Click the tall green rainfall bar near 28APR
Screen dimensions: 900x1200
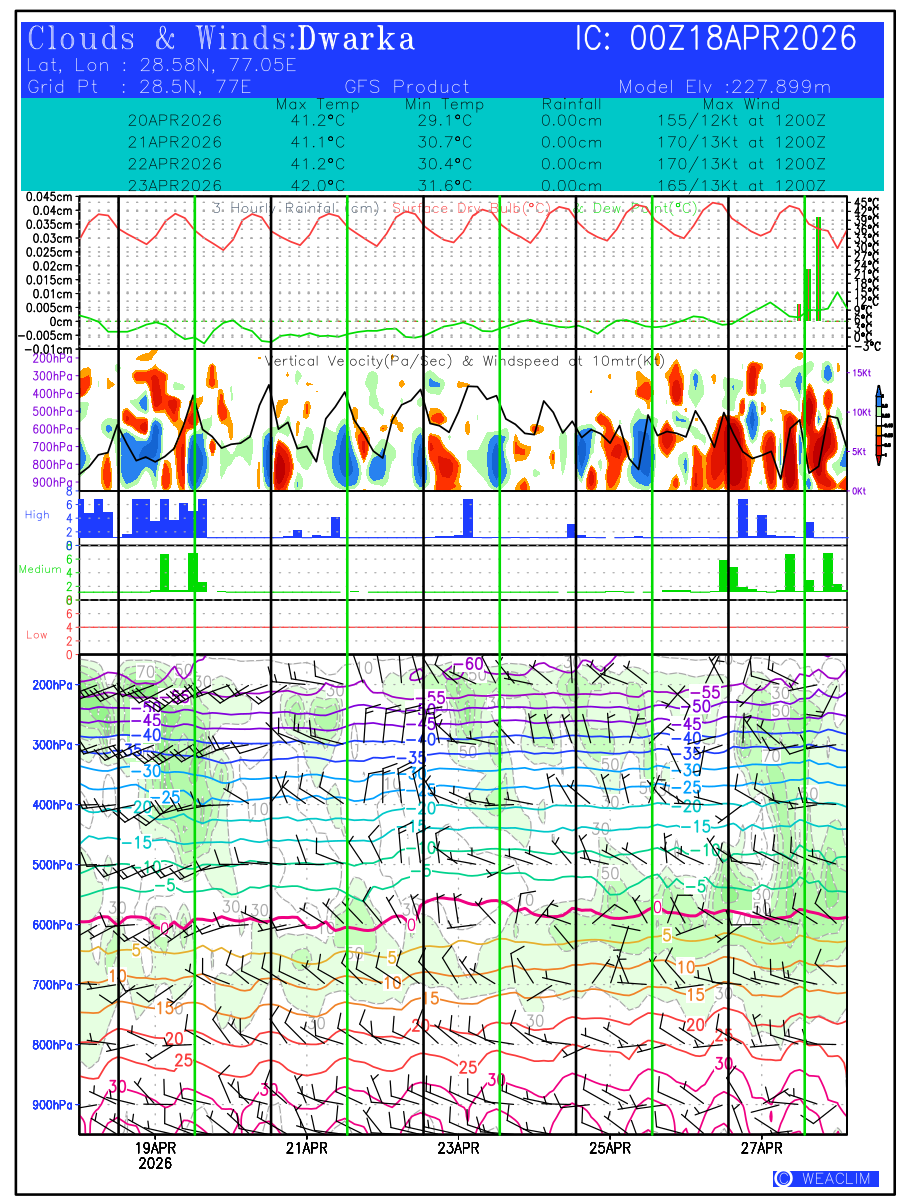click(818, 268)
